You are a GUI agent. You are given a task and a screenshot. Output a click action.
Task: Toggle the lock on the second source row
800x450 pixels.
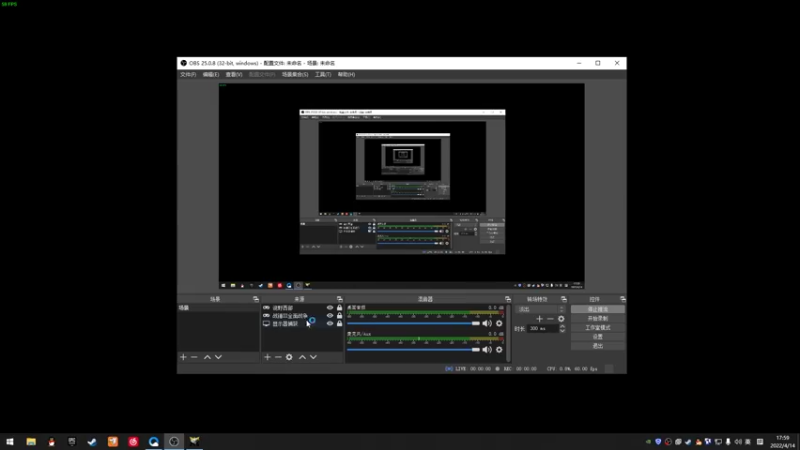coord(339,316)
